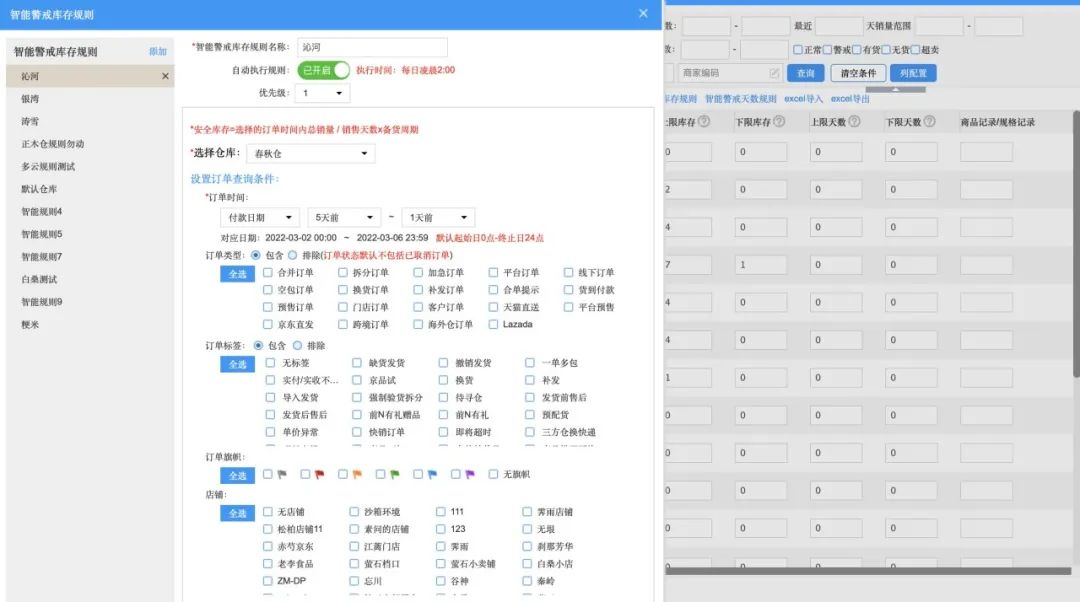1080x602 pixels.
Task: Toggle the 自动执行规则 switch off
Action: (324, 70)
